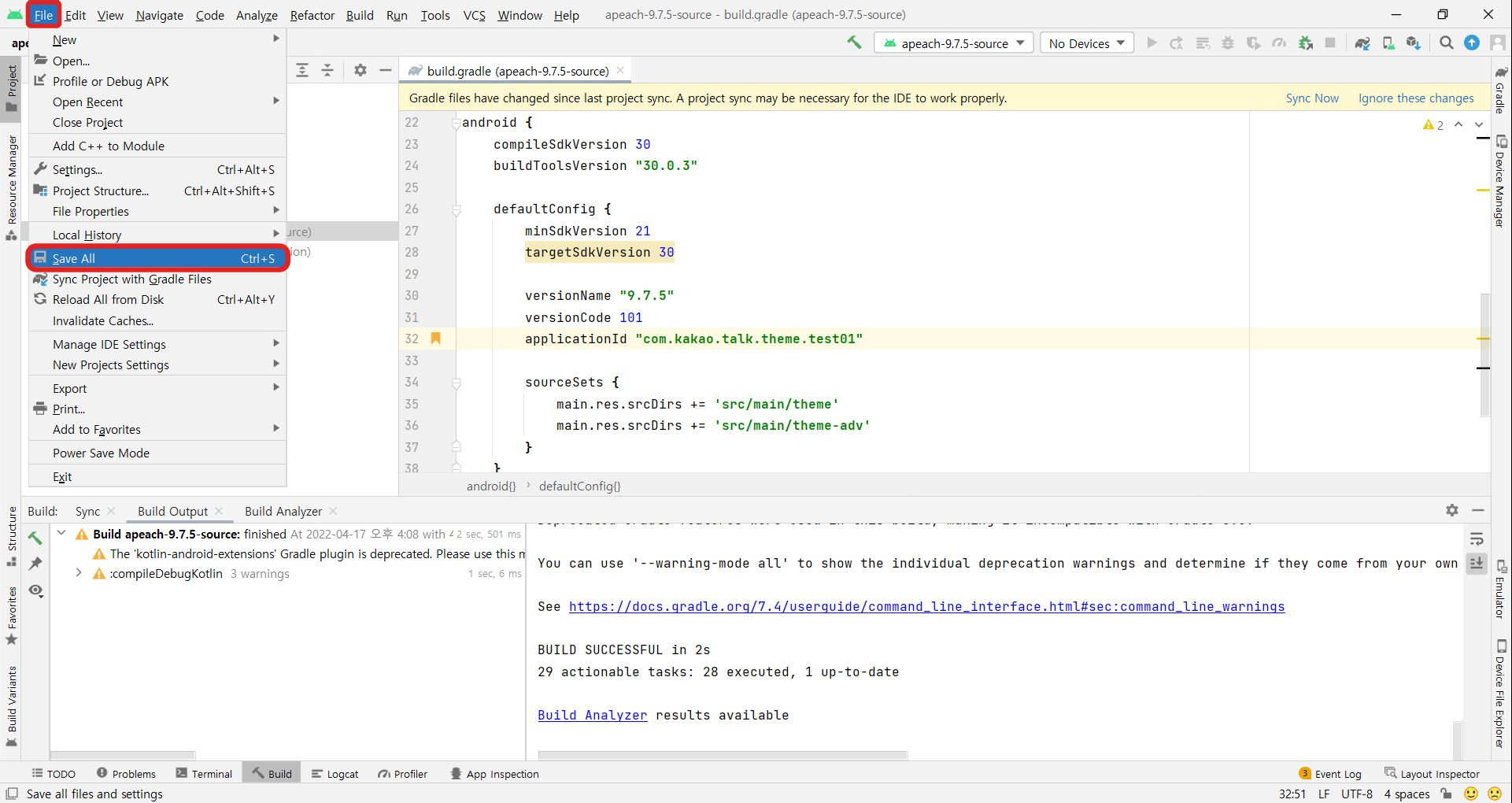Click the Profile app gauge icon

pyautogui.click(x=1279, y=43)
